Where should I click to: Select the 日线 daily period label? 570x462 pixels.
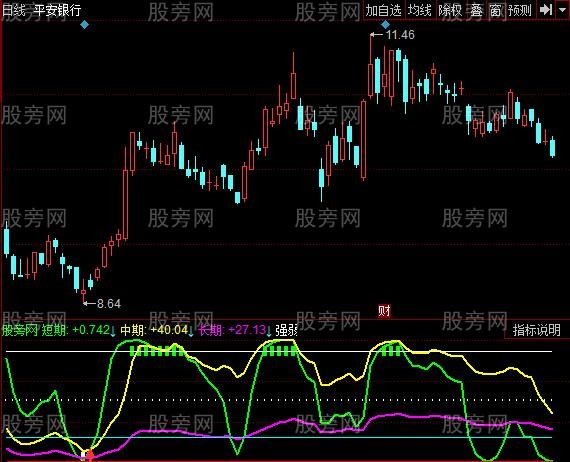click(14, 10)
